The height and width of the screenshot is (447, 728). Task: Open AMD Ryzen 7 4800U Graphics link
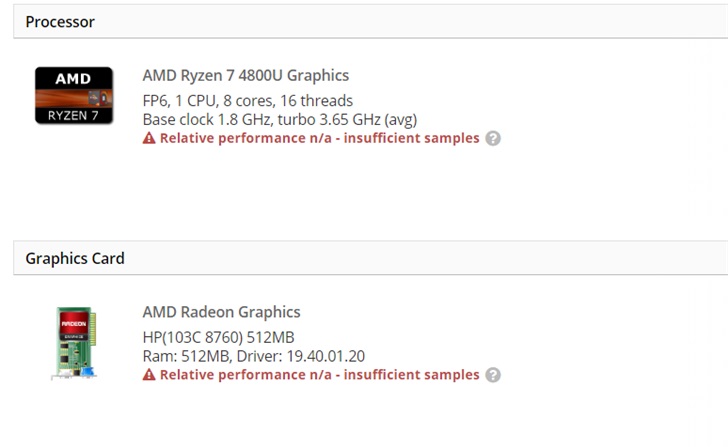coord(245,75)
